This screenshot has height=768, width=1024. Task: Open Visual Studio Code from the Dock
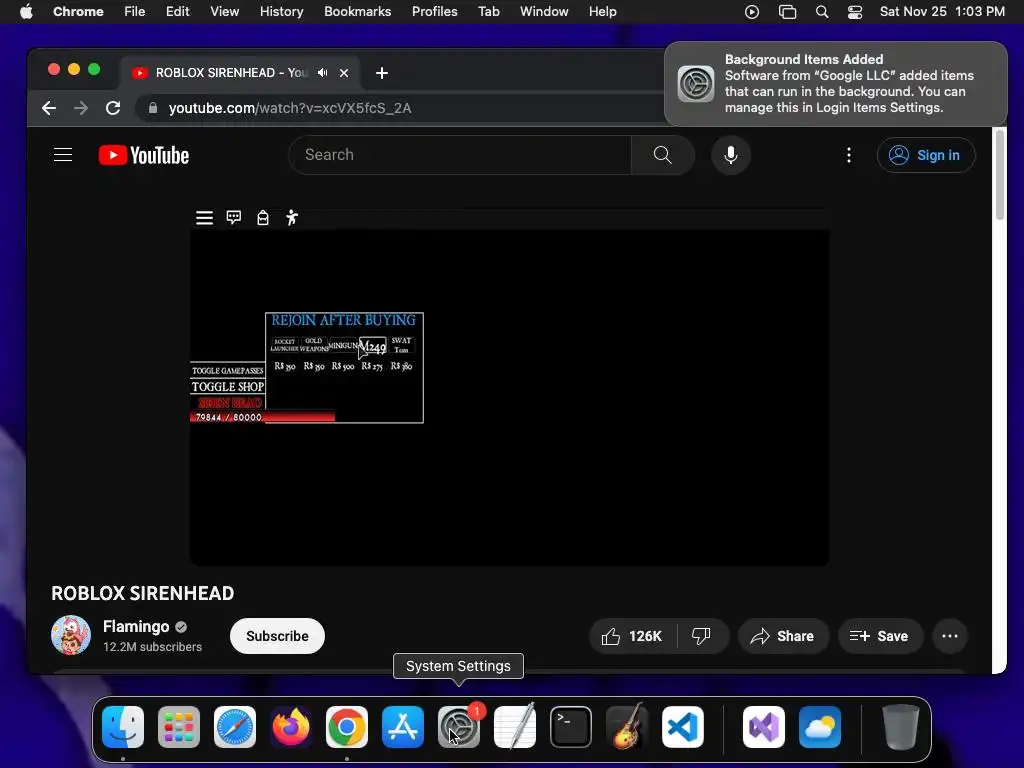682,727
